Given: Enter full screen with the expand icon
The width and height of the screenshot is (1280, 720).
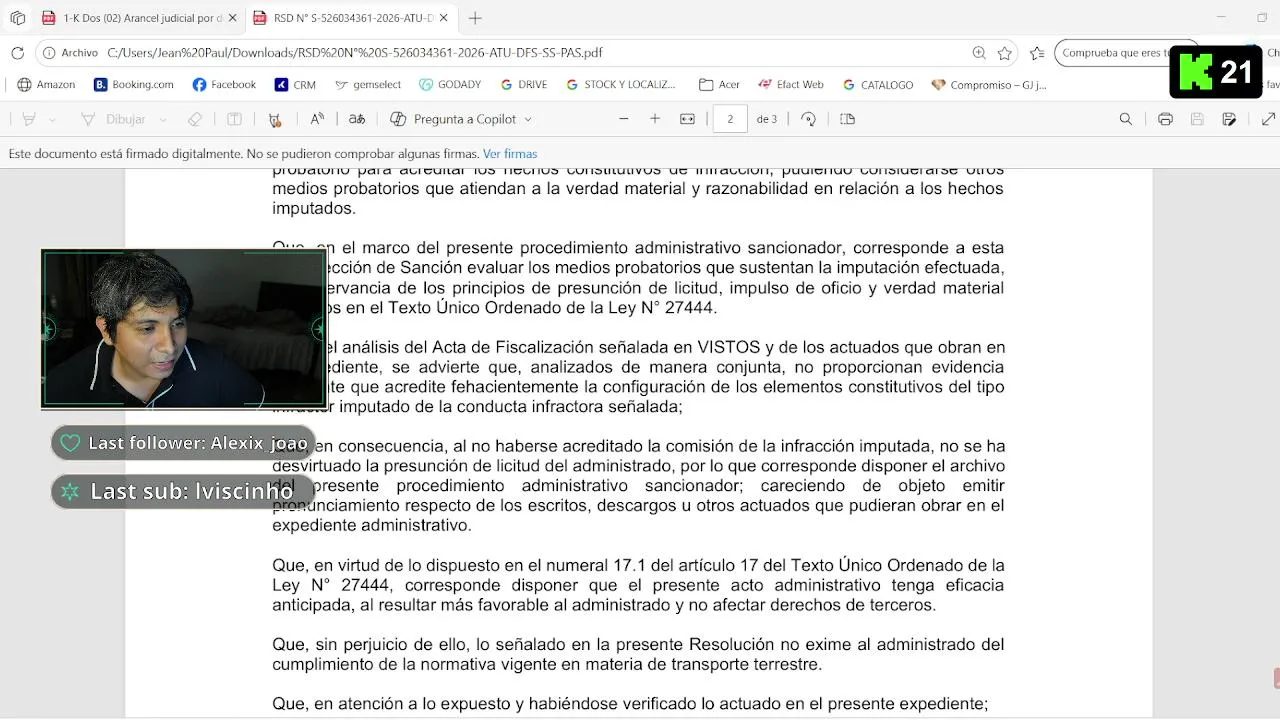Looking at the screenshot, I should pos(1268,119).
